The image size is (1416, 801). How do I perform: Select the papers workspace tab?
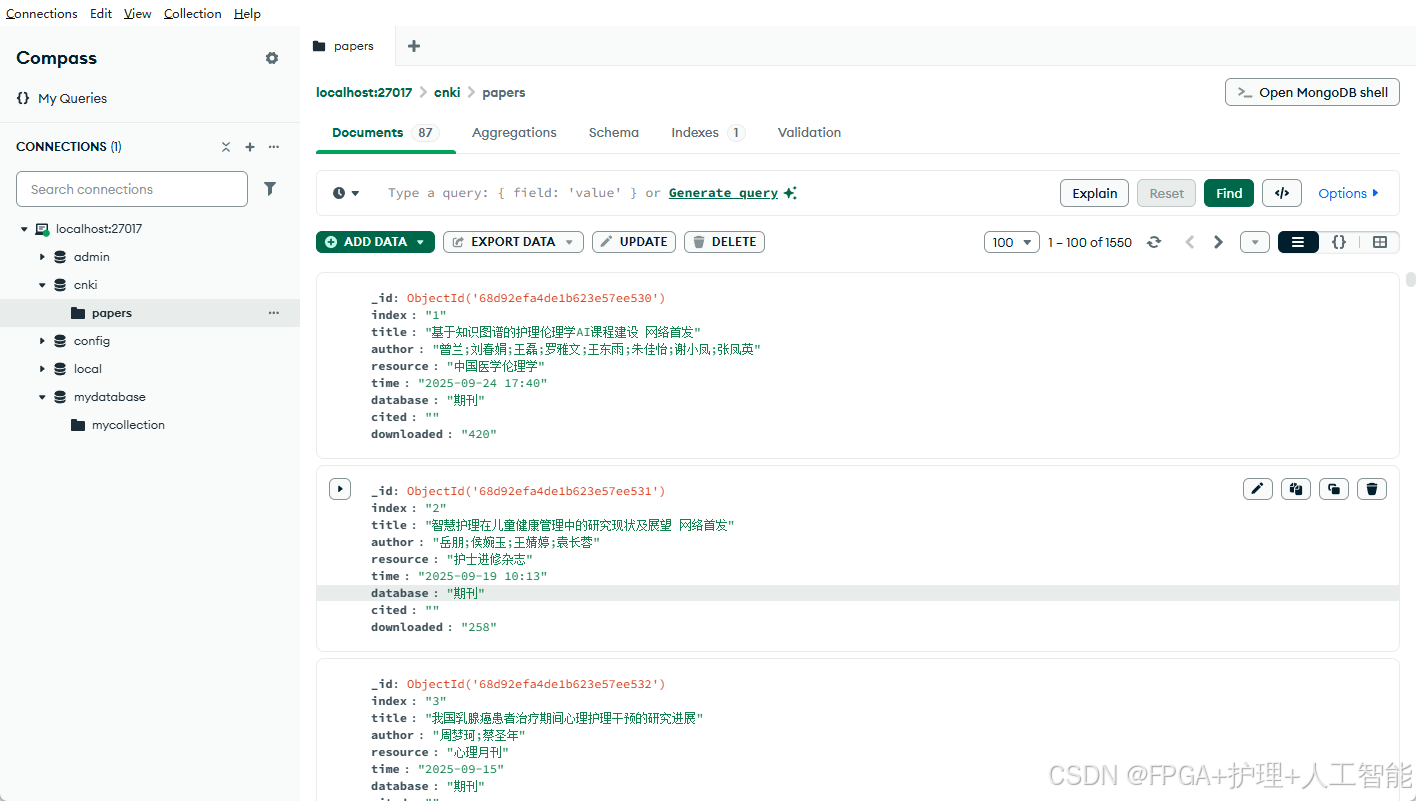pyautogui.click(x=348, y=46)
